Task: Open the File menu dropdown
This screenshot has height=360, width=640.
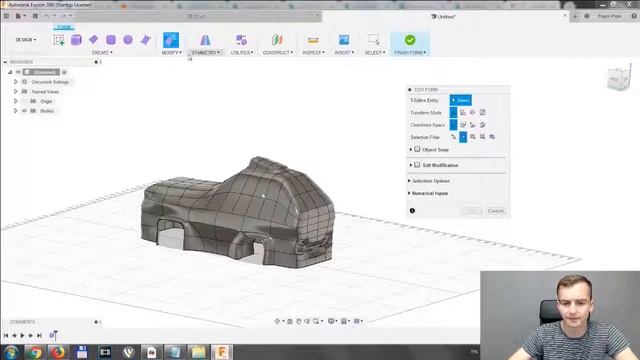Action: [20, 16]
